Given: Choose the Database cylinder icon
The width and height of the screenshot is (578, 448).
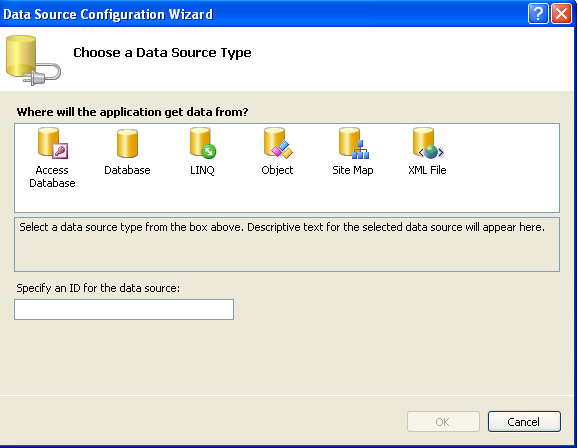Looking at the screenshot, I should click(128, 143).
